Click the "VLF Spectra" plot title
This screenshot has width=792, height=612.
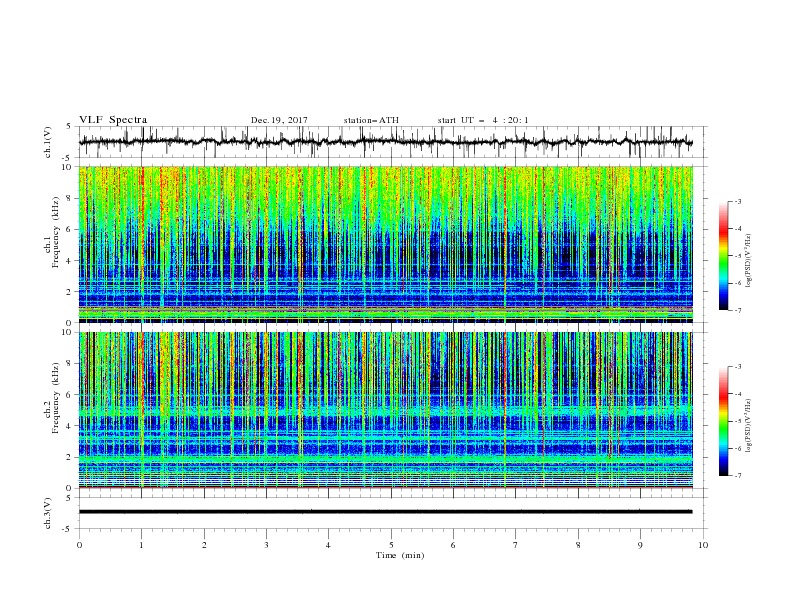pos(113,120)
